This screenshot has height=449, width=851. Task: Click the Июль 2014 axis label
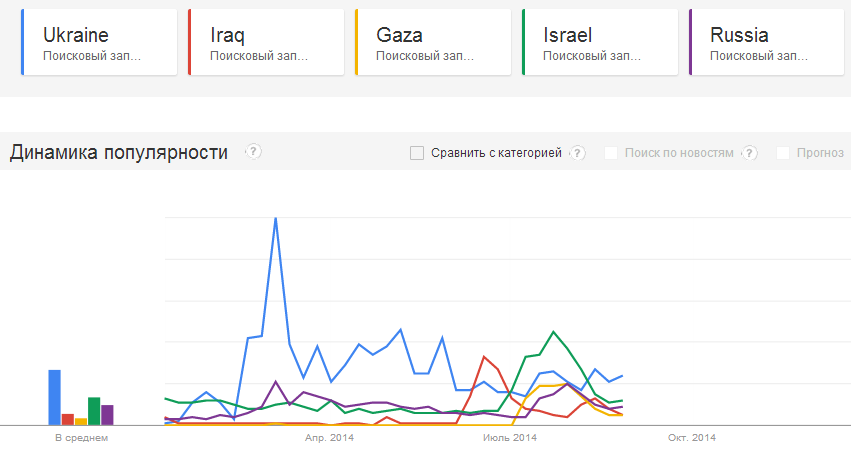(x=510, y=438)
